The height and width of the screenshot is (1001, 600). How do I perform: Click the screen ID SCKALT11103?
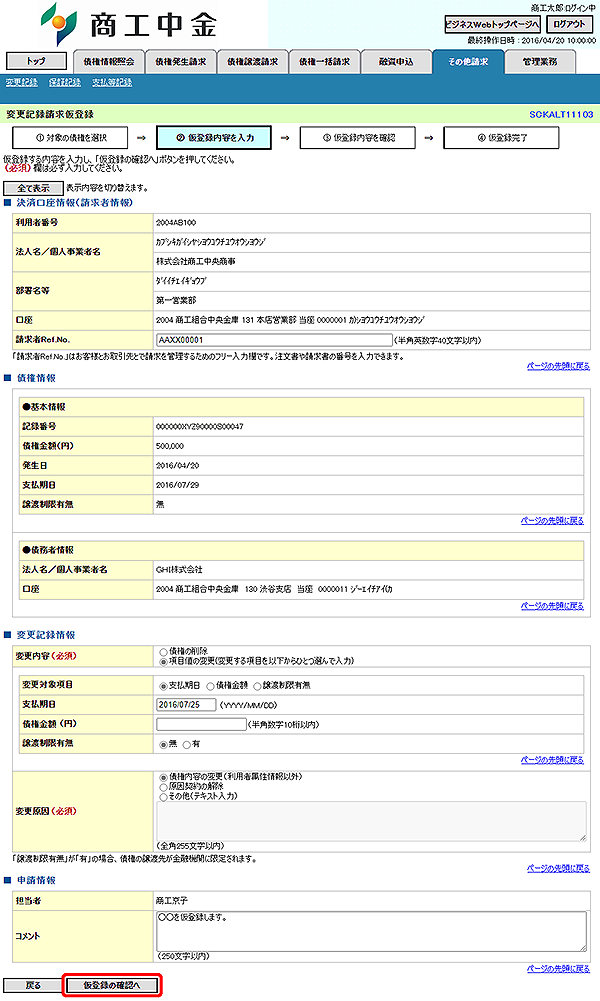(561, 115)
